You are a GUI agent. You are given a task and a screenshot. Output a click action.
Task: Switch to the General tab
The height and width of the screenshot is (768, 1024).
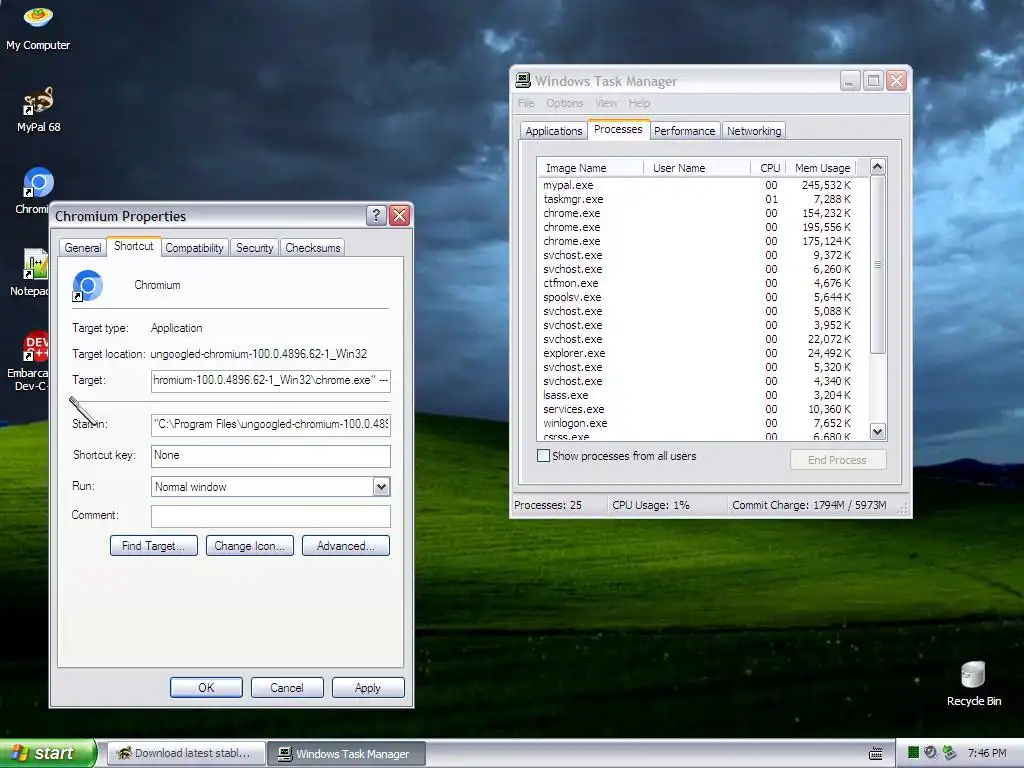tap(83, 248)
